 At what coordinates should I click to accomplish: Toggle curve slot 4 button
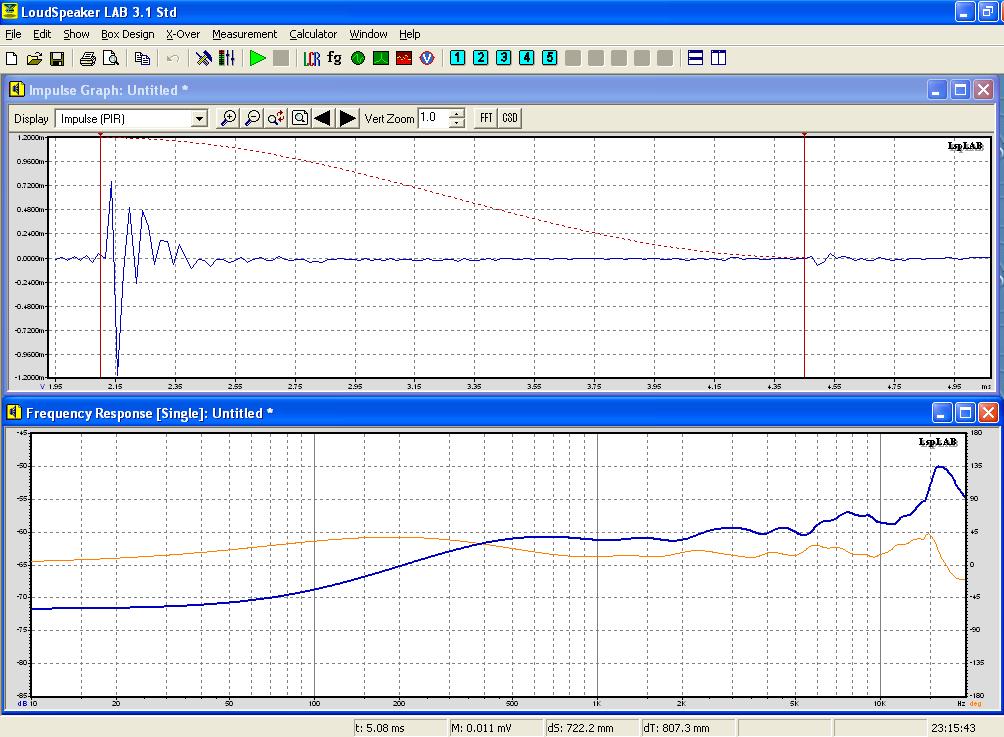(x=526, y=58)
